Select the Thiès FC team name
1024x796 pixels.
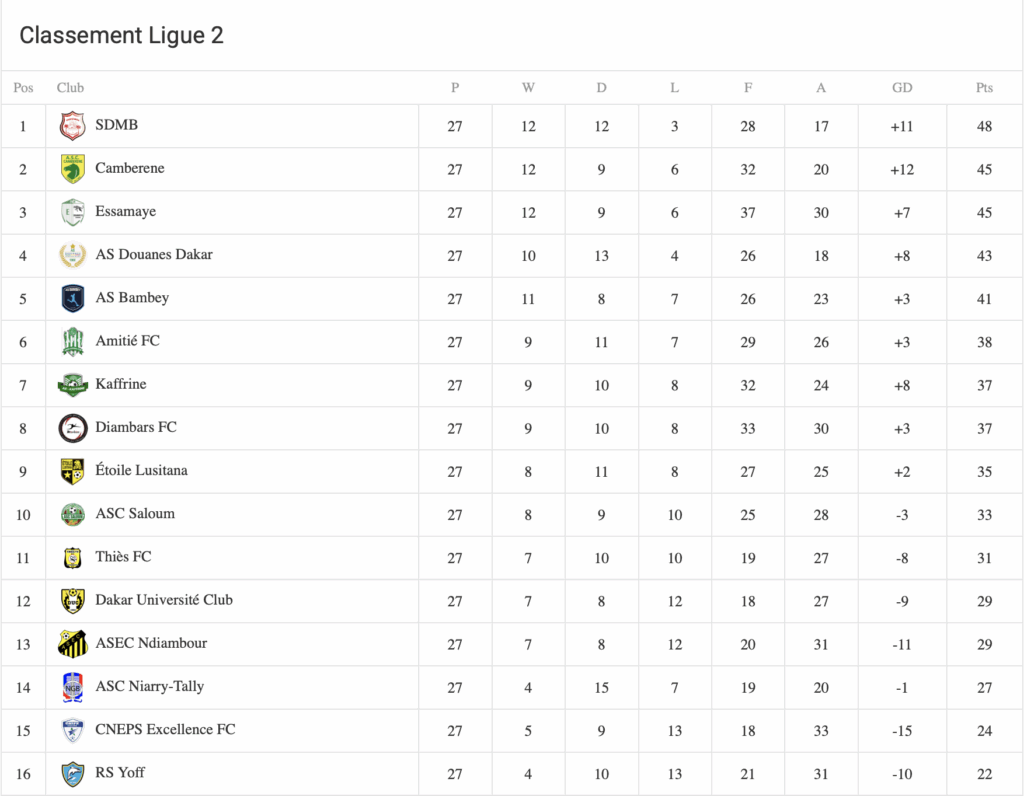(x=123, y=557)
